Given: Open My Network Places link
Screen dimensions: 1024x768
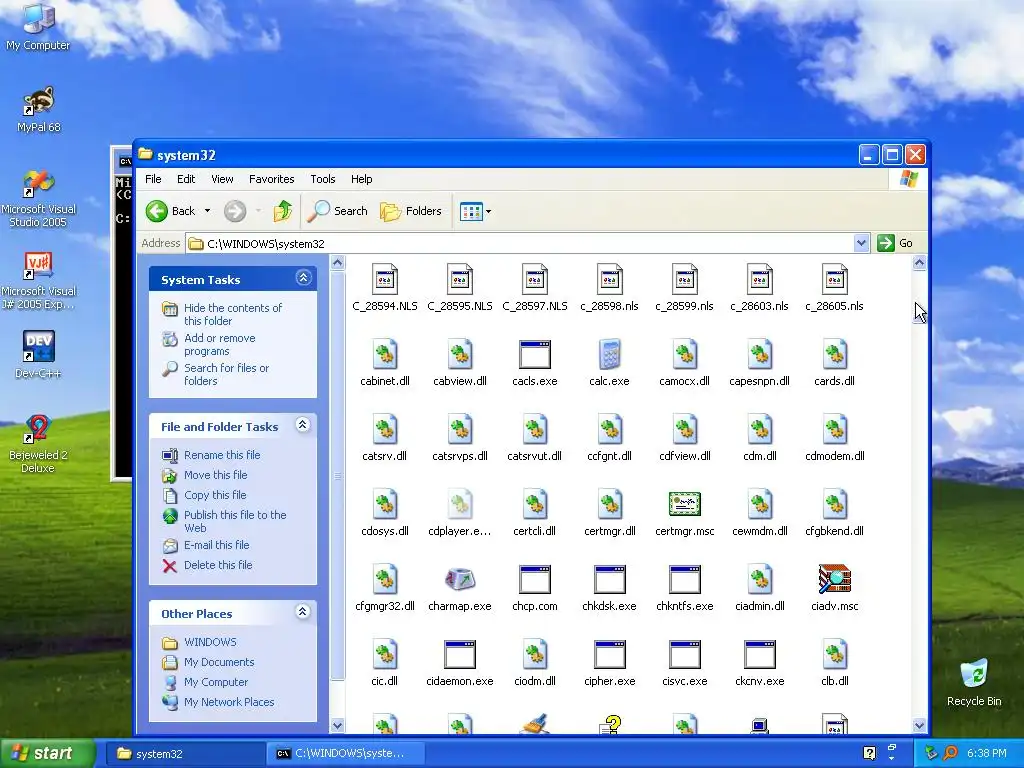Looking at the screenshot, I should click(229, 702).
